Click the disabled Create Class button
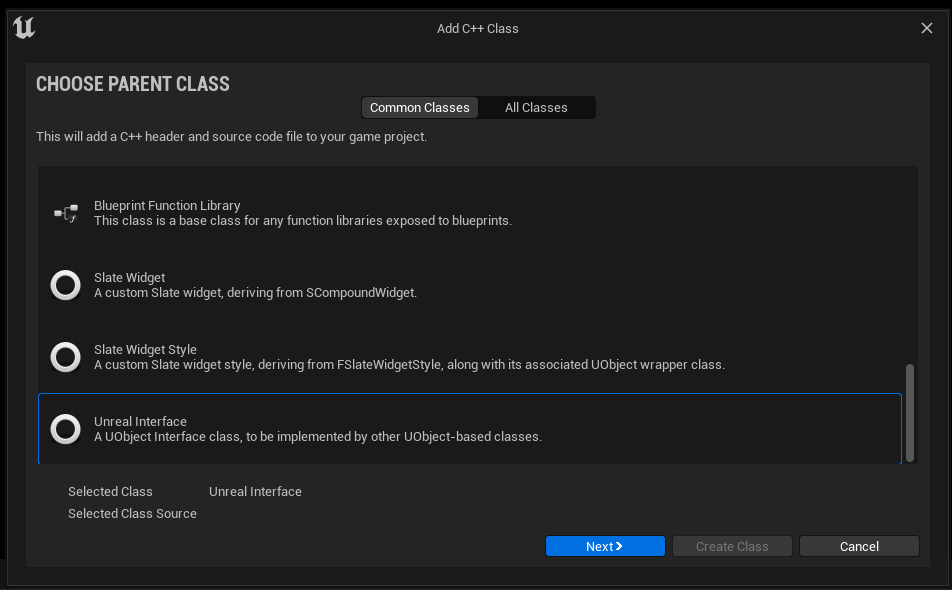 pos(732,546)
